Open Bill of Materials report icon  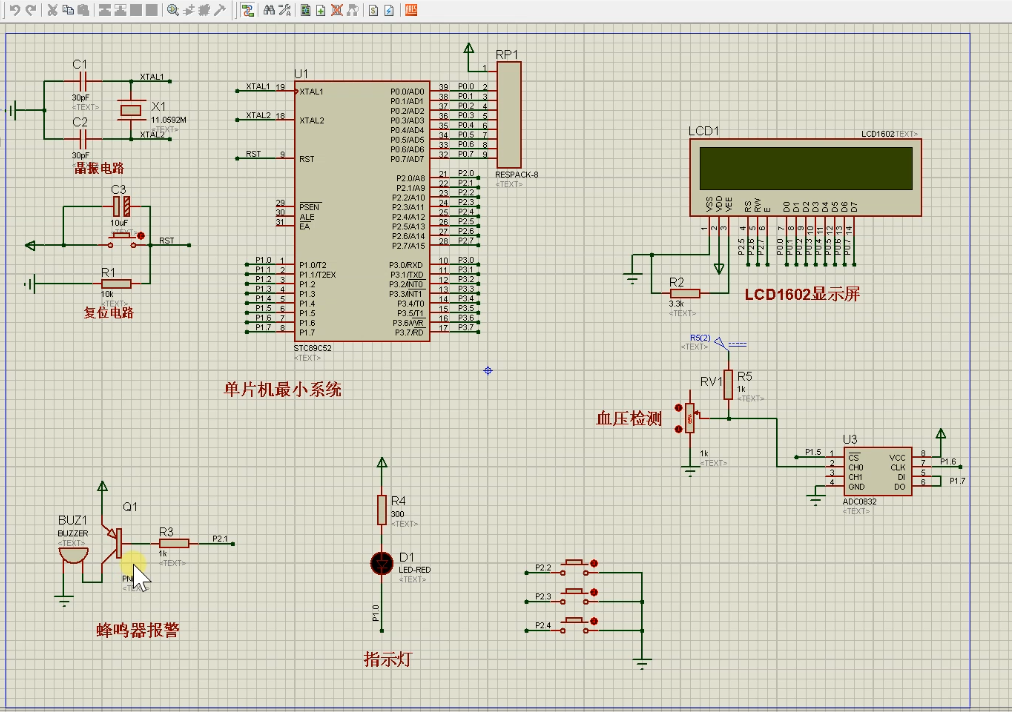[x=372, y=10]
